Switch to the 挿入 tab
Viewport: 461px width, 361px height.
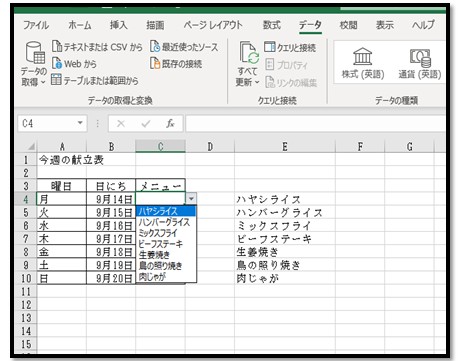pyautogui.click(x=118, y=25)
